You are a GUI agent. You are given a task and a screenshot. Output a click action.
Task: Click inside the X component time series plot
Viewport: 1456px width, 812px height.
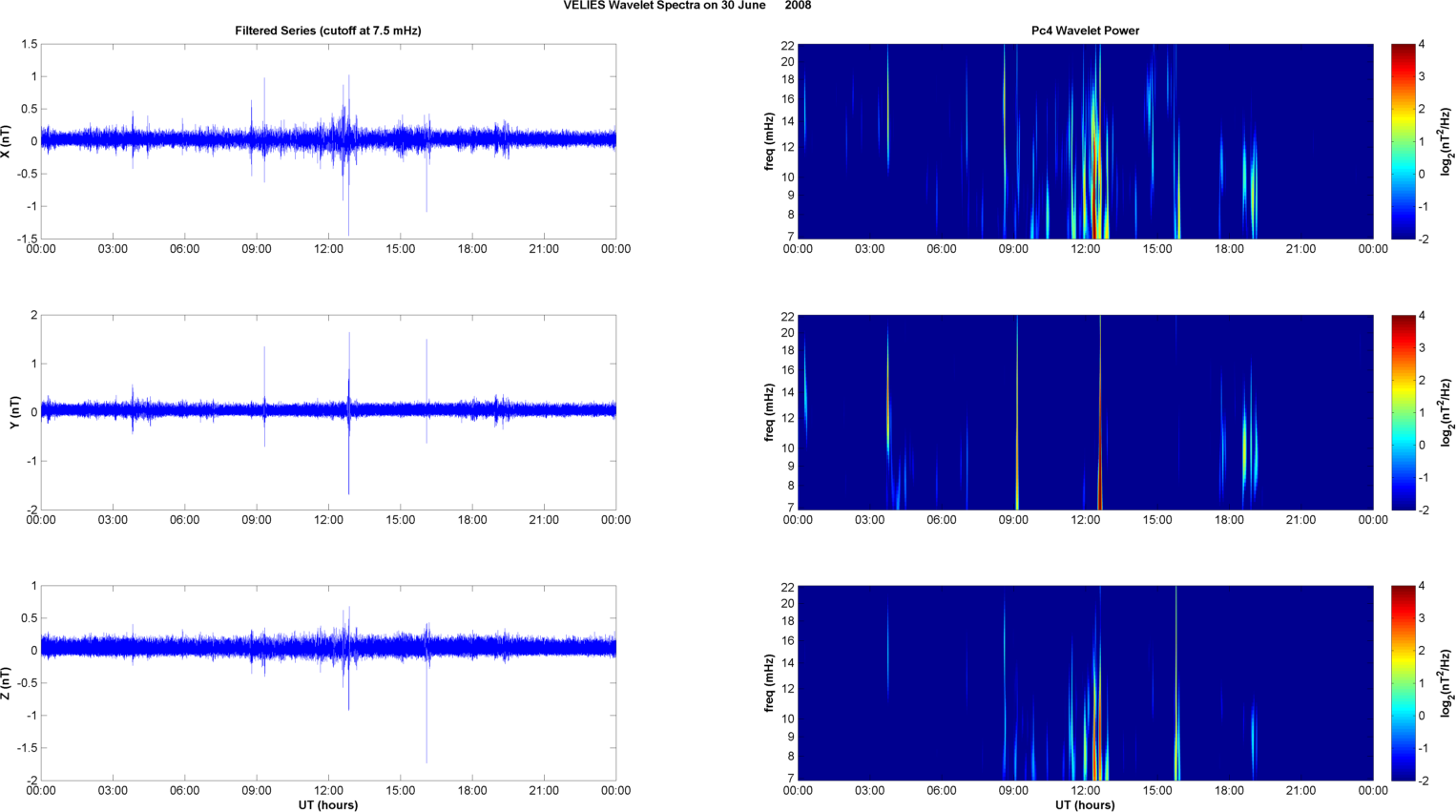click(x=327, y=141)
